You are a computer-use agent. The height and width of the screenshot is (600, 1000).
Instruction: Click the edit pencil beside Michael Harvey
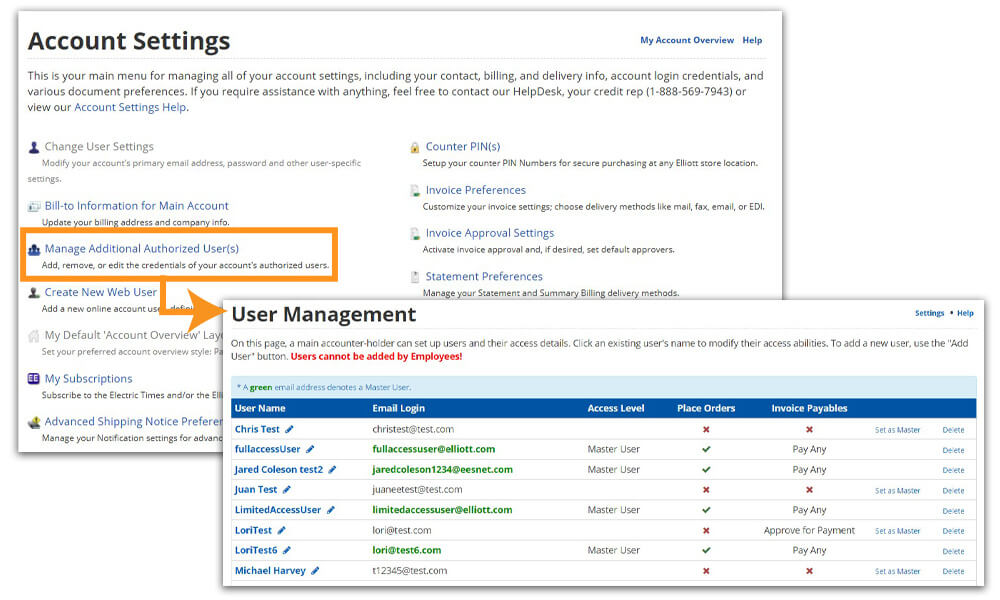pyautogui.click(x=315, y=571)
